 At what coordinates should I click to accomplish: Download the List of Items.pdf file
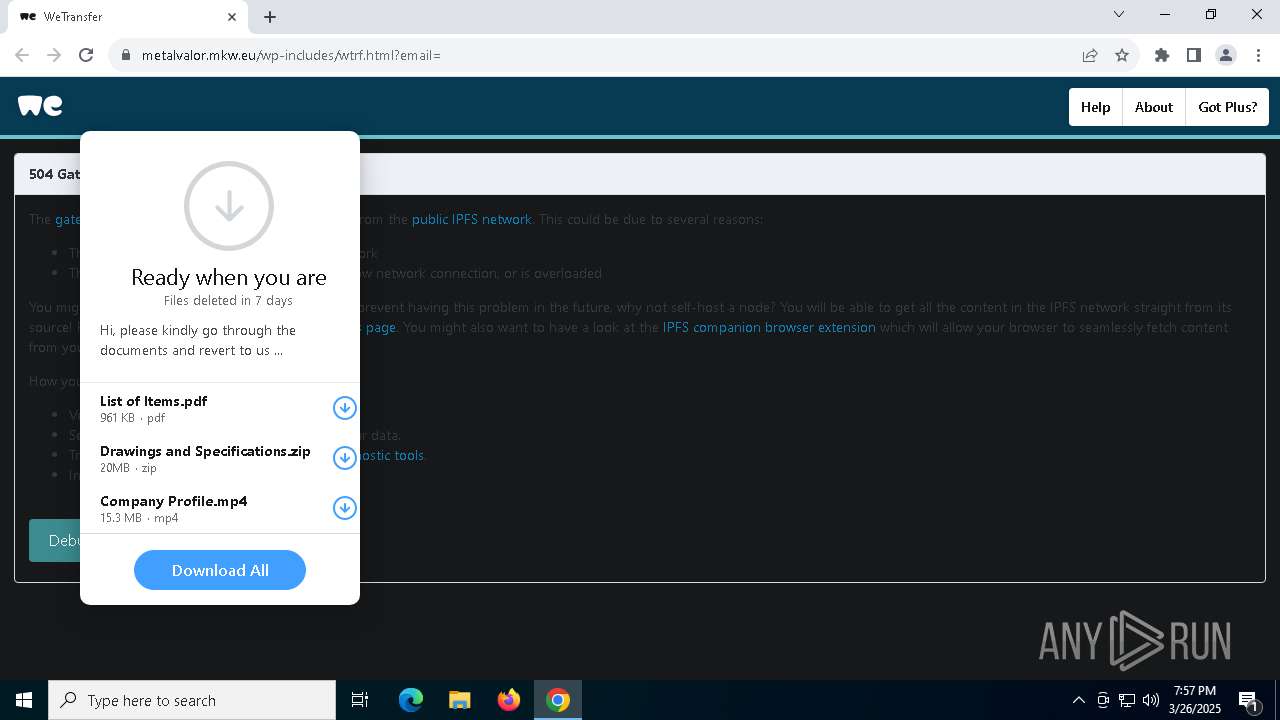pos(344,408)
